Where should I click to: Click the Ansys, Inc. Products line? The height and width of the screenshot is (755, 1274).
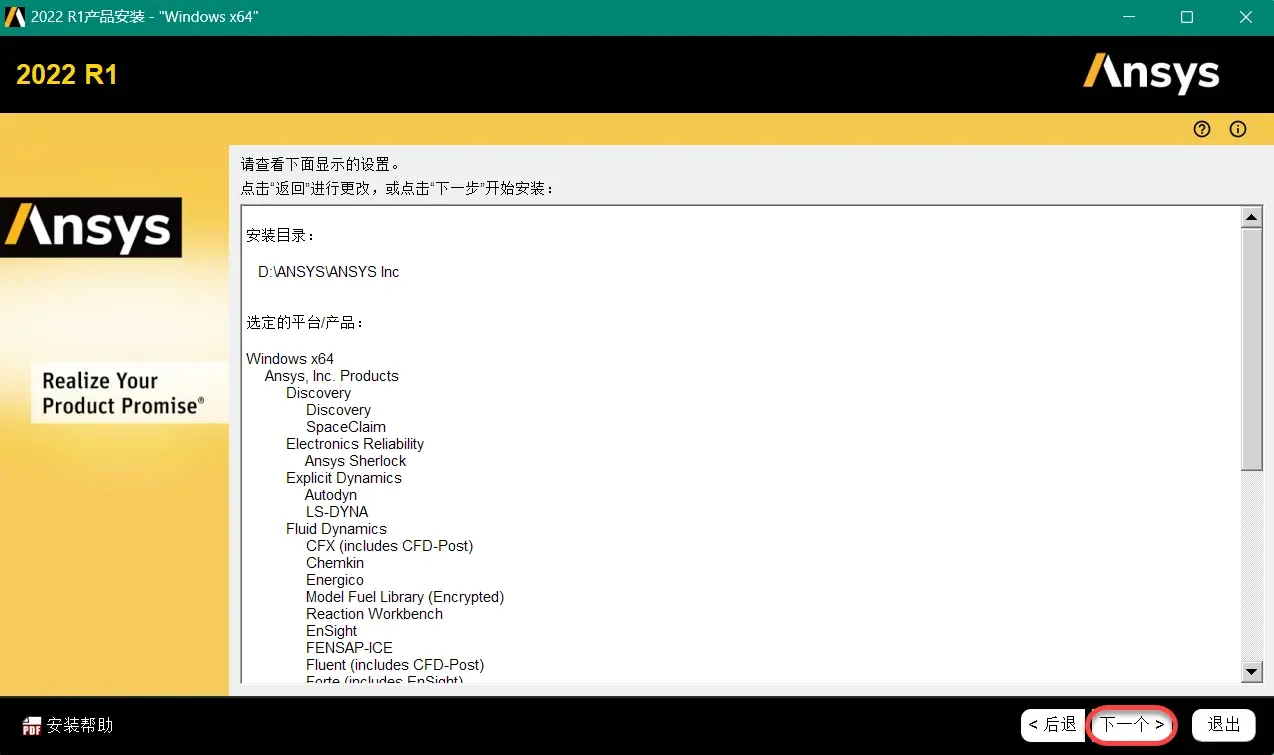coord(332,376)
